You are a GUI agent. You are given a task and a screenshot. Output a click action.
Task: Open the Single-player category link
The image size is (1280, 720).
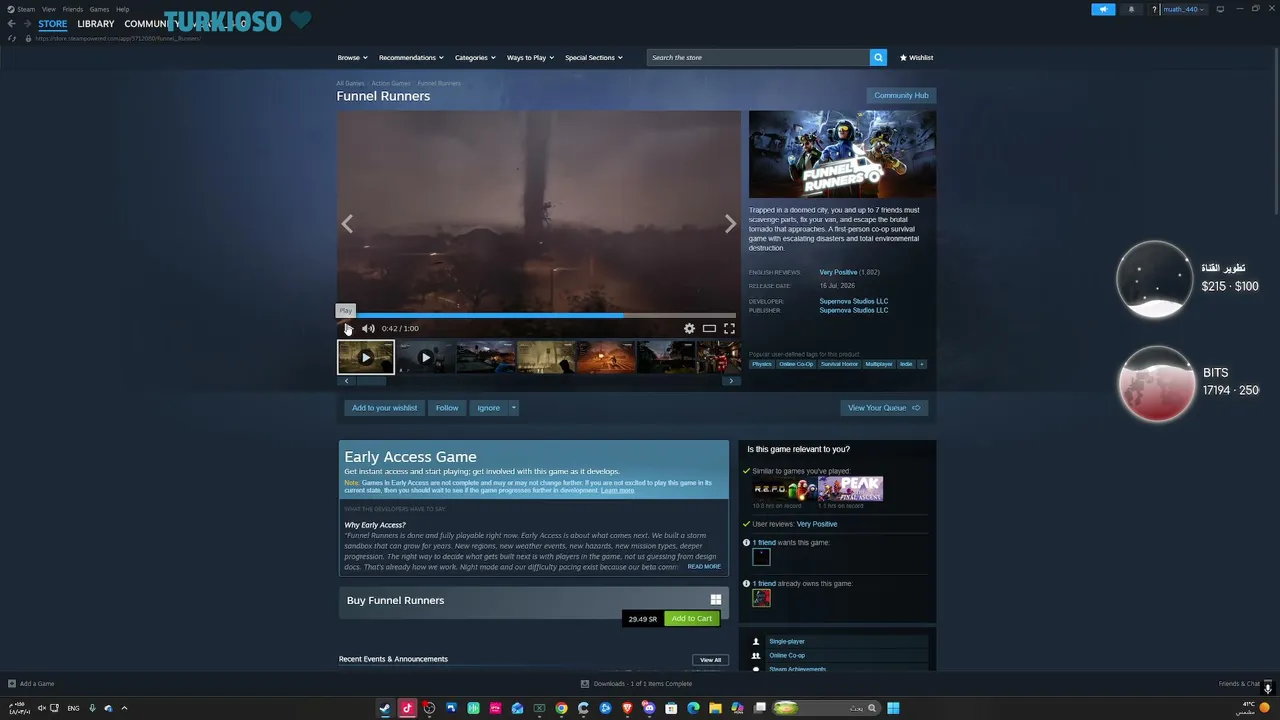[787, 642]
